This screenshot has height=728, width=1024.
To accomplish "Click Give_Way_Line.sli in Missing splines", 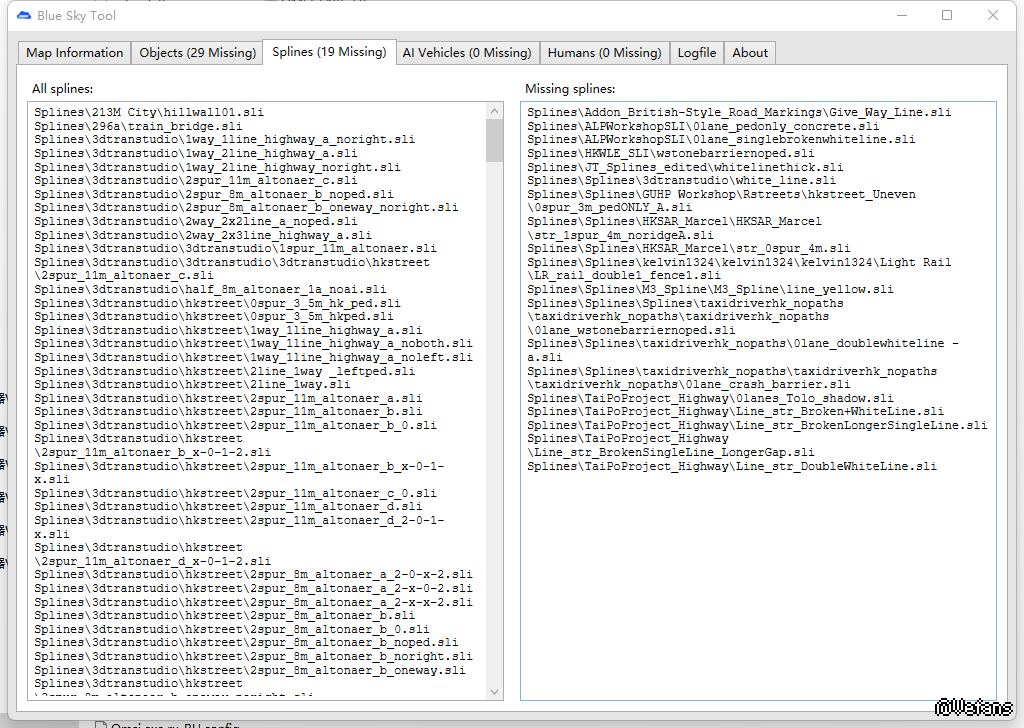I will [739, 113].
